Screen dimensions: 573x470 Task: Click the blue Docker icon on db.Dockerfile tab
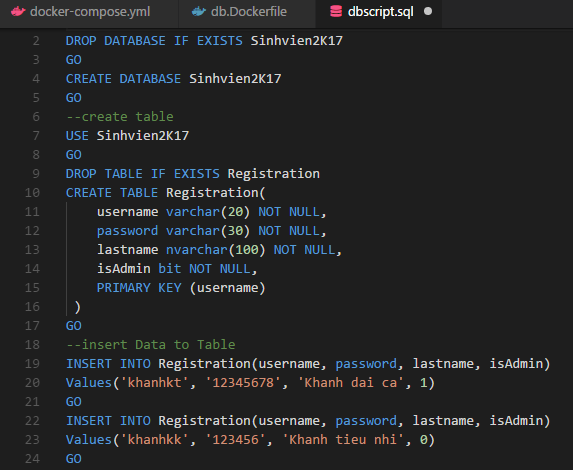199,12
